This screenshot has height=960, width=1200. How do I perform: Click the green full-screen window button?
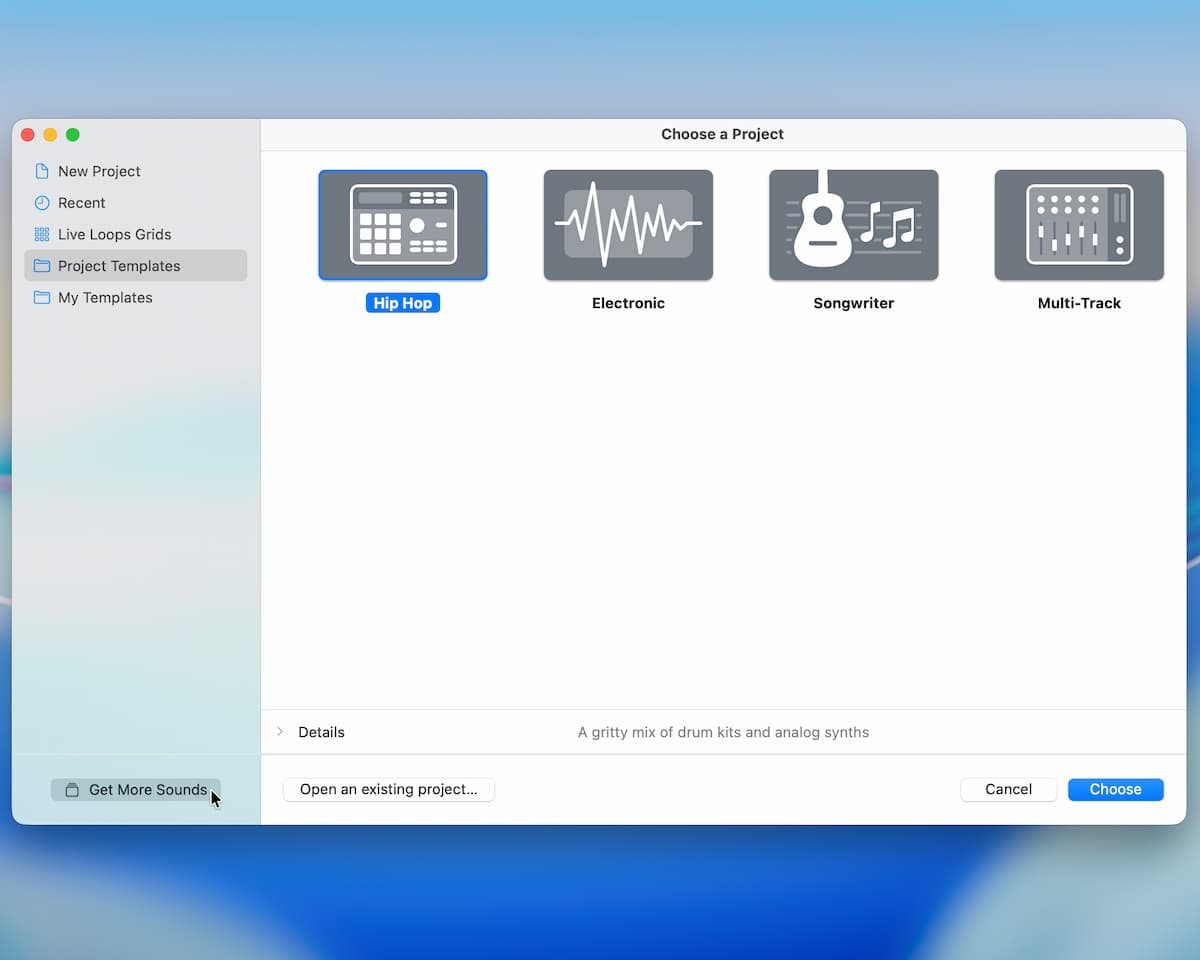[73, 135]
